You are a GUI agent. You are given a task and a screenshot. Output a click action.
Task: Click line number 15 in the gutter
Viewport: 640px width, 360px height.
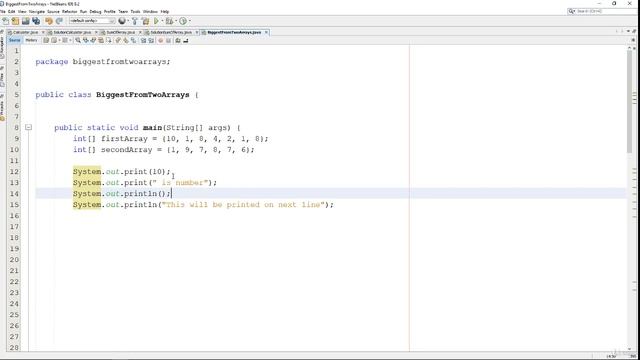(14, 204)
